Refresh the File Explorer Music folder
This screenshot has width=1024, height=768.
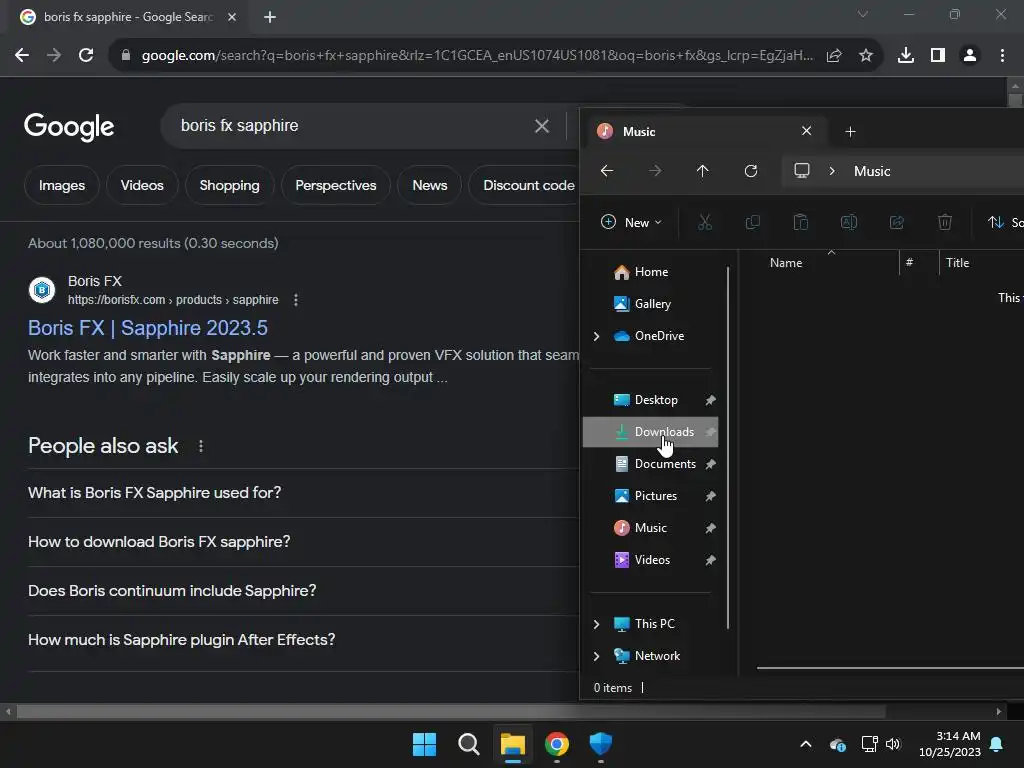[x=751, y=171]
